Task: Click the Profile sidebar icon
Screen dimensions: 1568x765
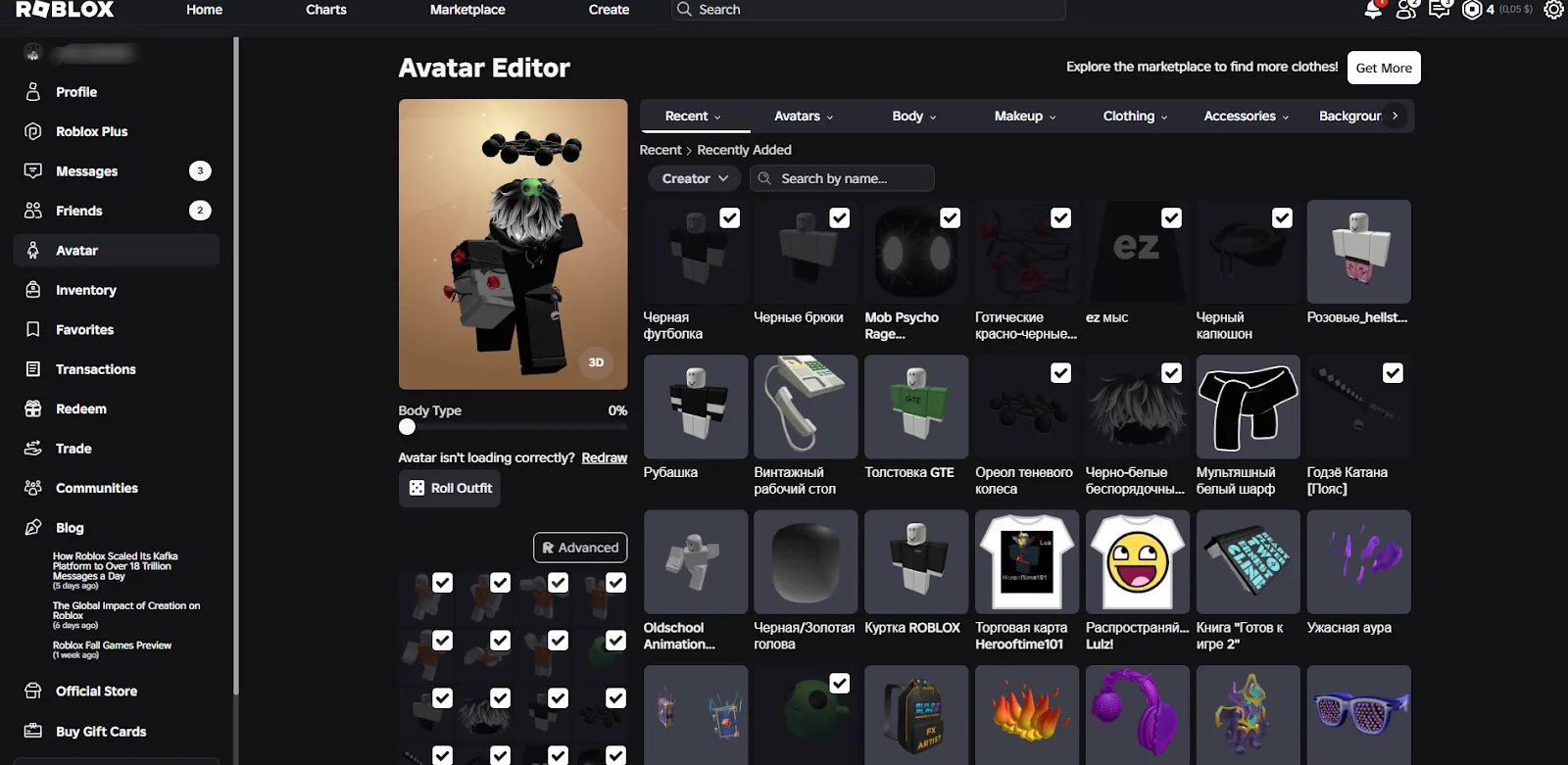Action: coord(33,92)
